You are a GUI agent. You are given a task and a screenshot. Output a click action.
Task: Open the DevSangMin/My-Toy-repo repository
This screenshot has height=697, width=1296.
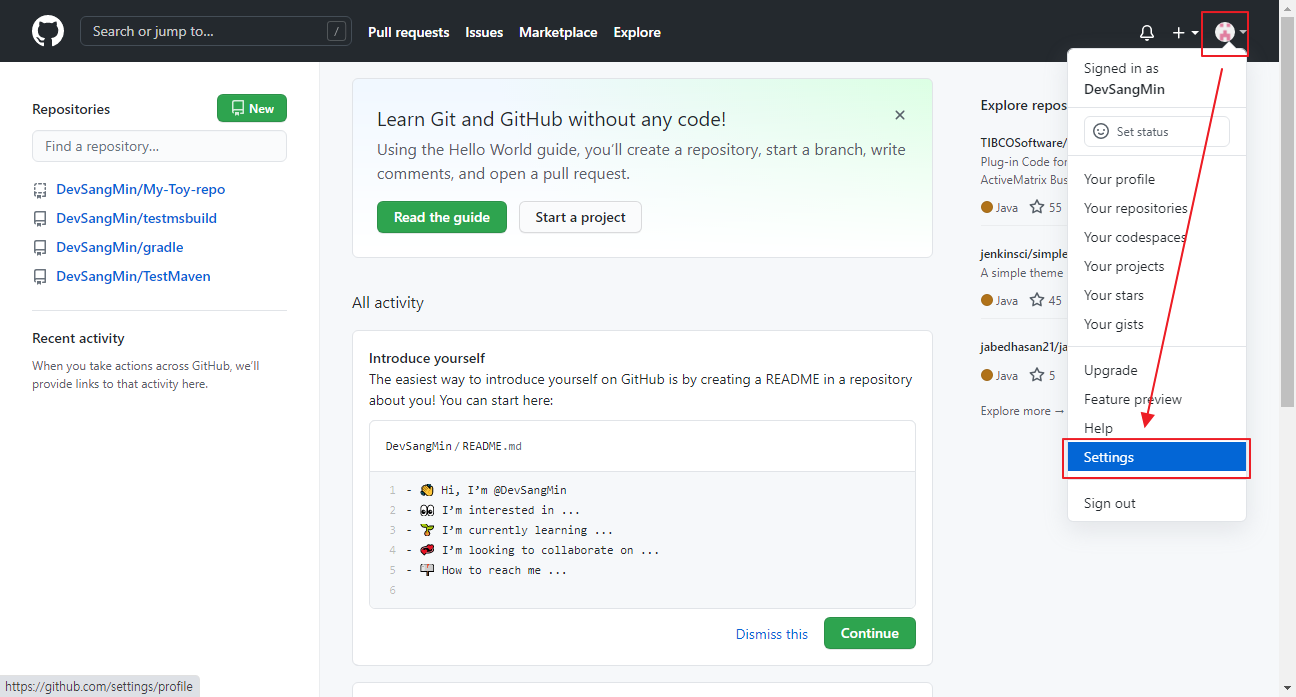(x=140, y=189)
